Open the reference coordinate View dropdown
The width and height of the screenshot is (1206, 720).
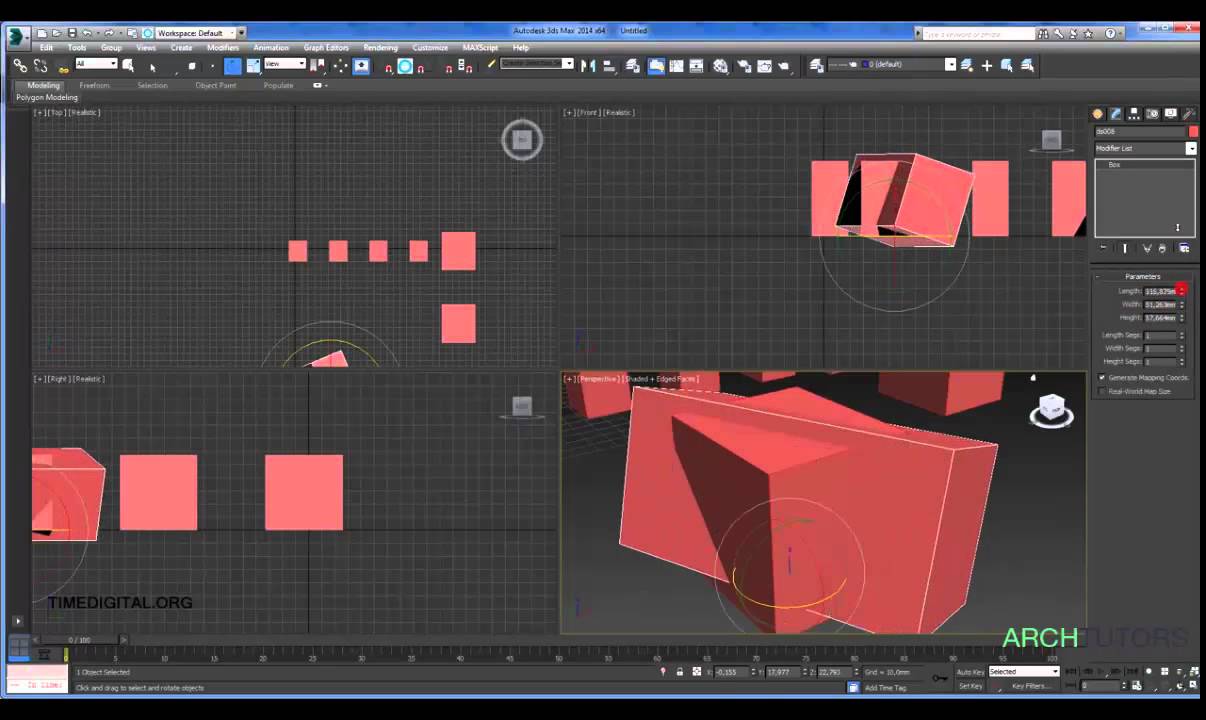[285, 64]
